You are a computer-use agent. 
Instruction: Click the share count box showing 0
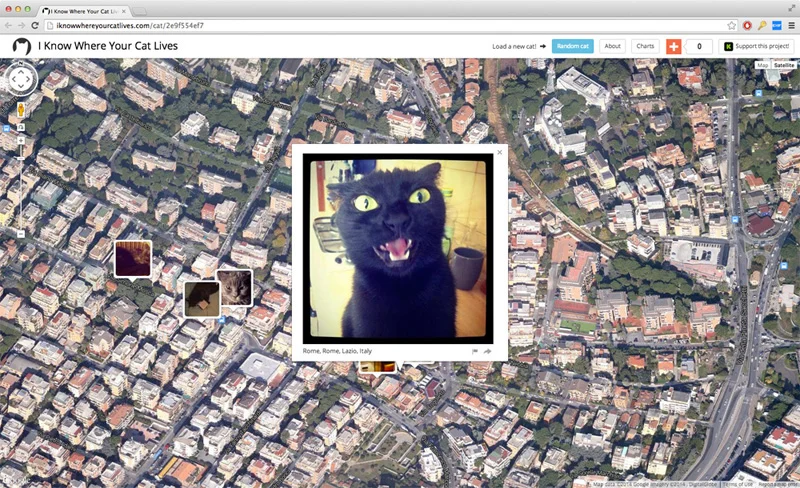click(x=699, y=46)
